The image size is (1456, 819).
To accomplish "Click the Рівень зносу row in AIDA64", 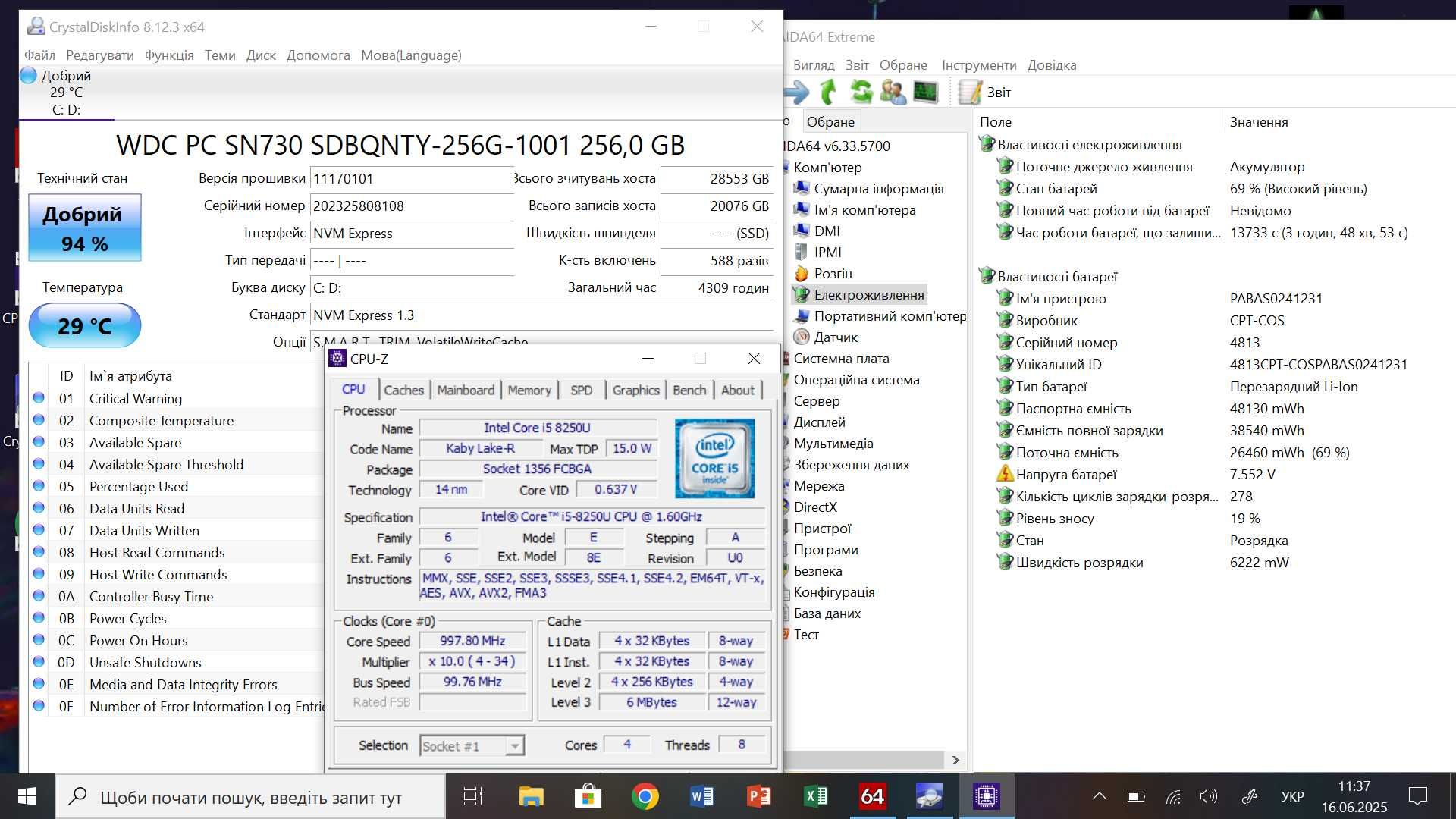I will (x=1213, y=519).
